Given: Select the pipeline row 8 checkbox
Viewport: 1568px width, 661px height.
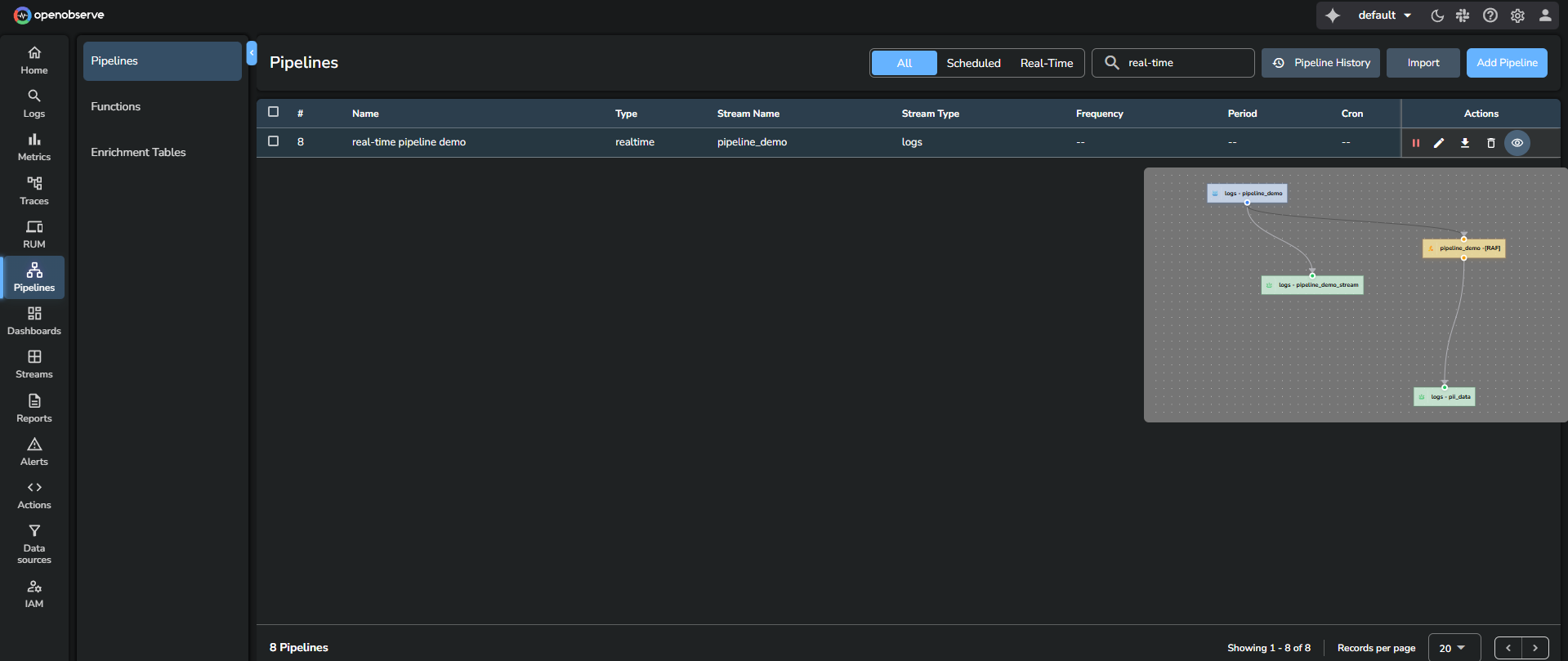Looking at the screenshot, I should [x=274, y=141].
